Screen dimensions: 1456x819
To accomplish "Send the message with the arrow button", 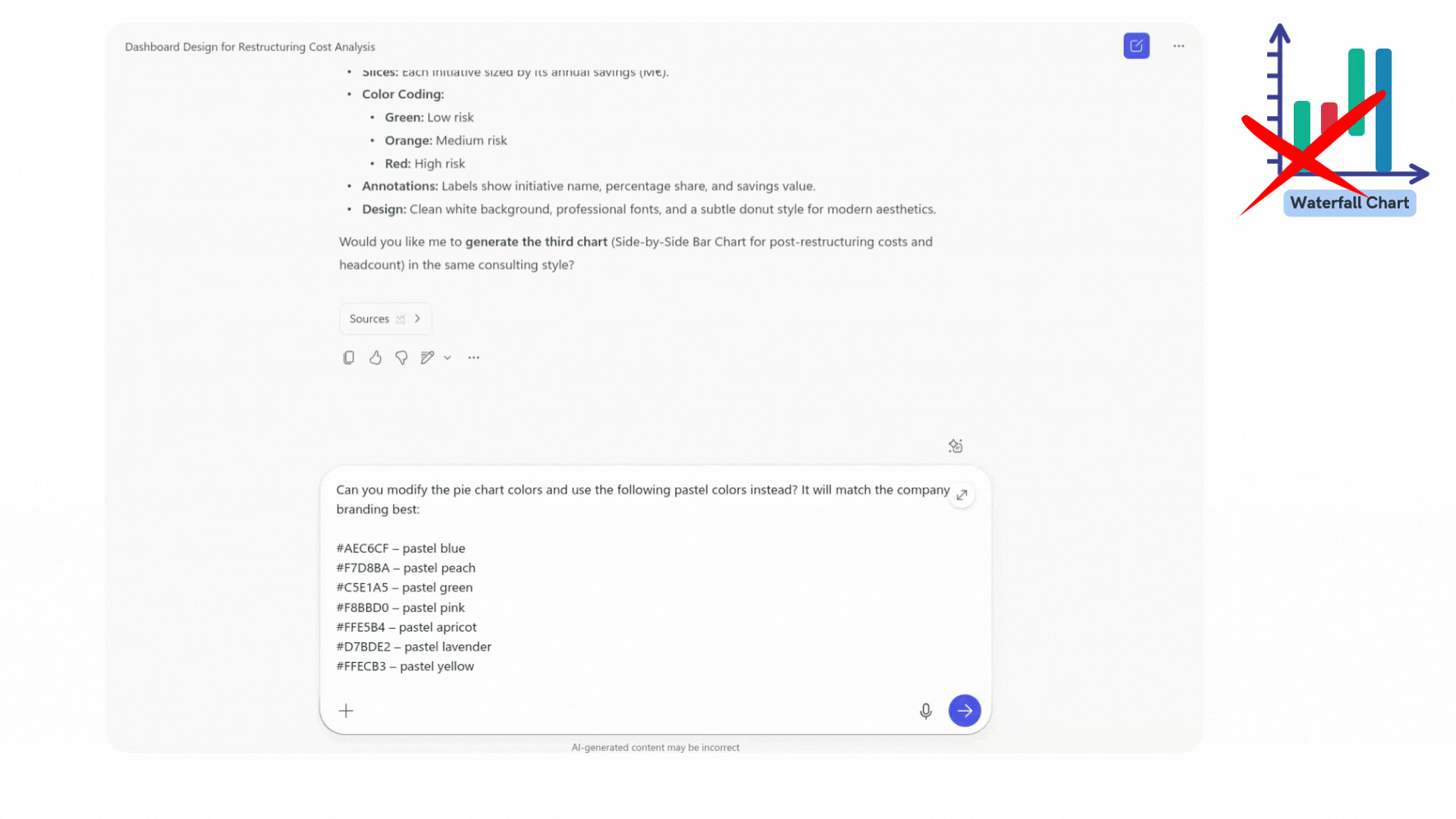I will point(965,711).
